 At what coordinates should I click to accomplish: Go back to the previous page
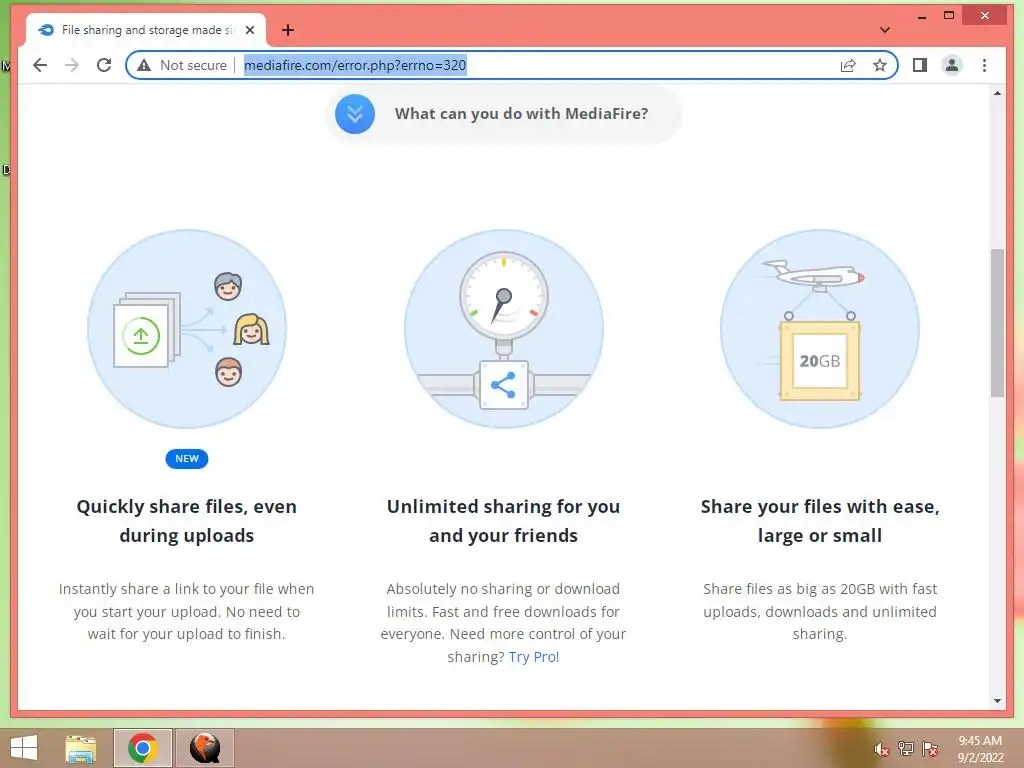pos(40,65)
